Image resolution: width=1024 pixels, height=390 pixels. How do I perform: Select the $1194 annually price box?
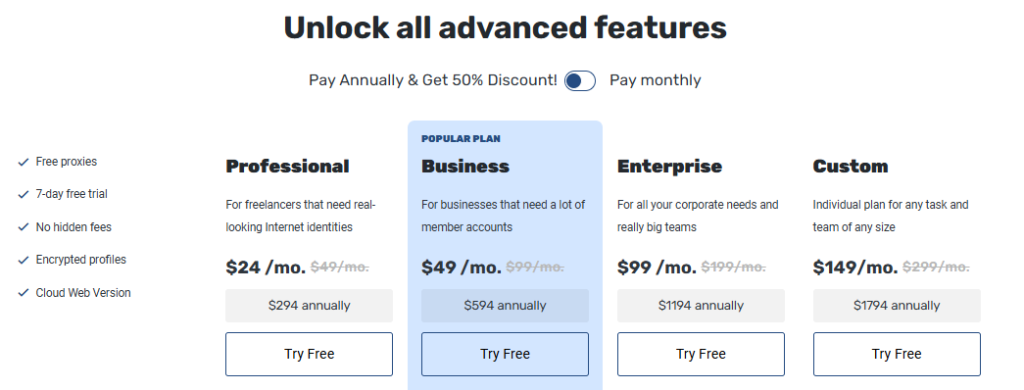[701, 306]
